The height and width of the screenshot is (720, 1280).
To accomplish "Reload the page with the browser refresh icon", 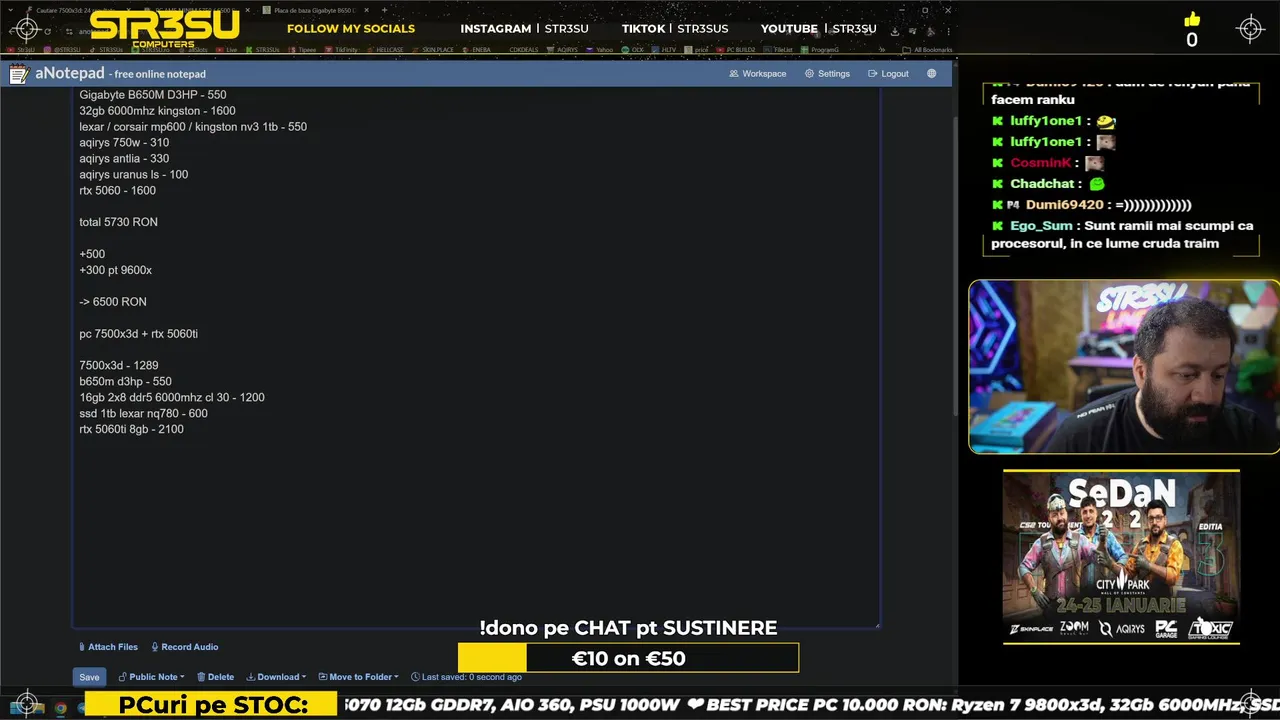I will tap(47, 32).
